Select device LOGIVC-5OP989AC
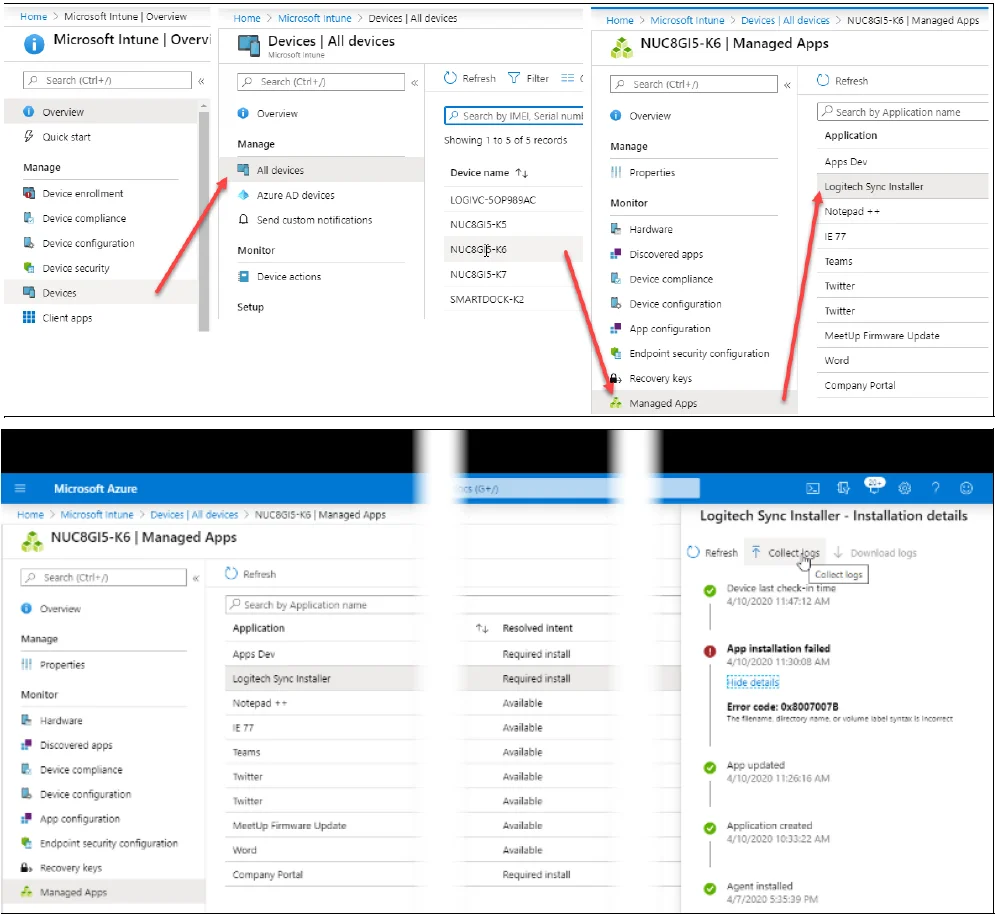This screenshot has width=995, height=914. [513, 200]
